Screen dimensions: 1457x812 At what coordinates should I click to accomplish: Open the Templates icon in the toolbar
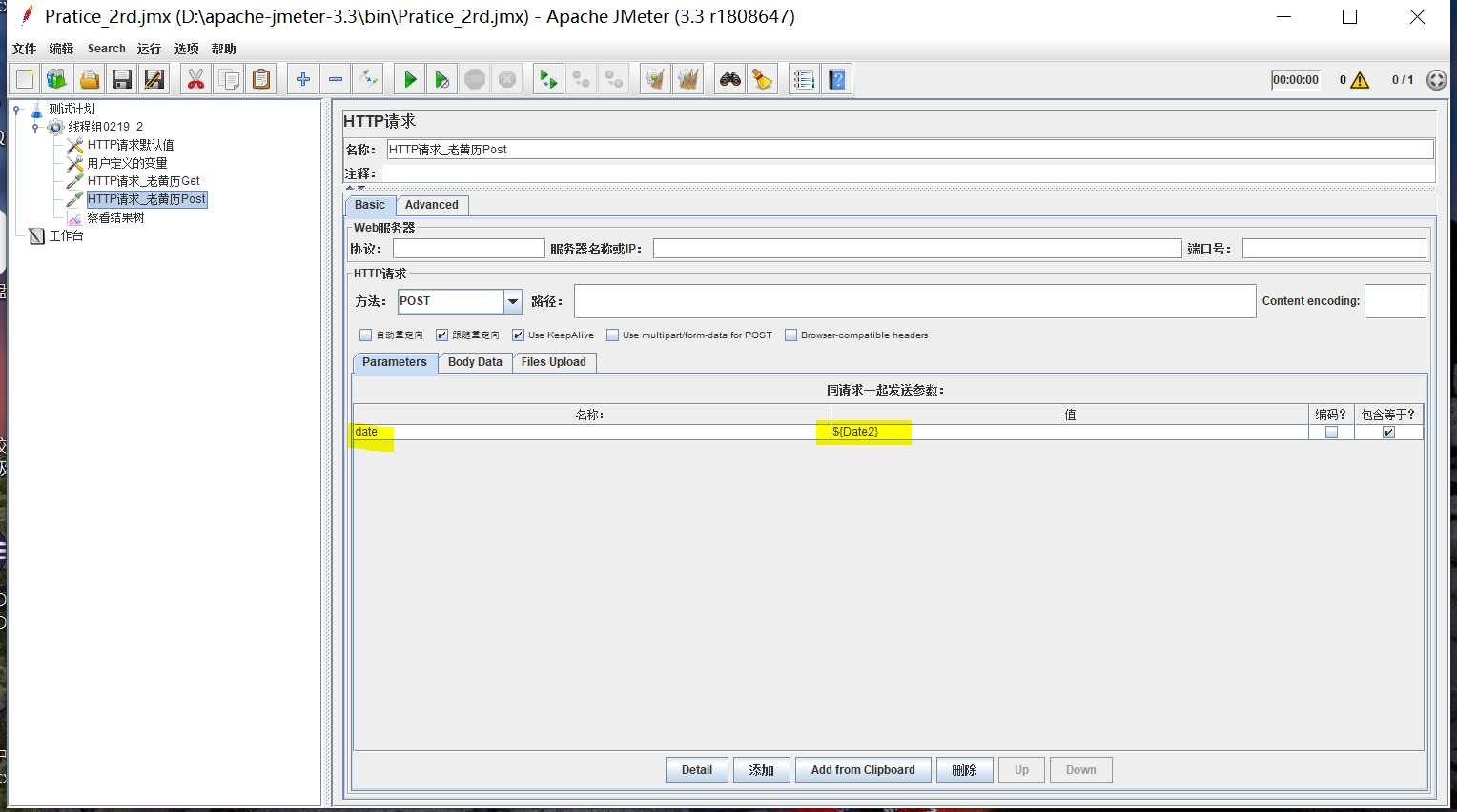click(57, 79)
